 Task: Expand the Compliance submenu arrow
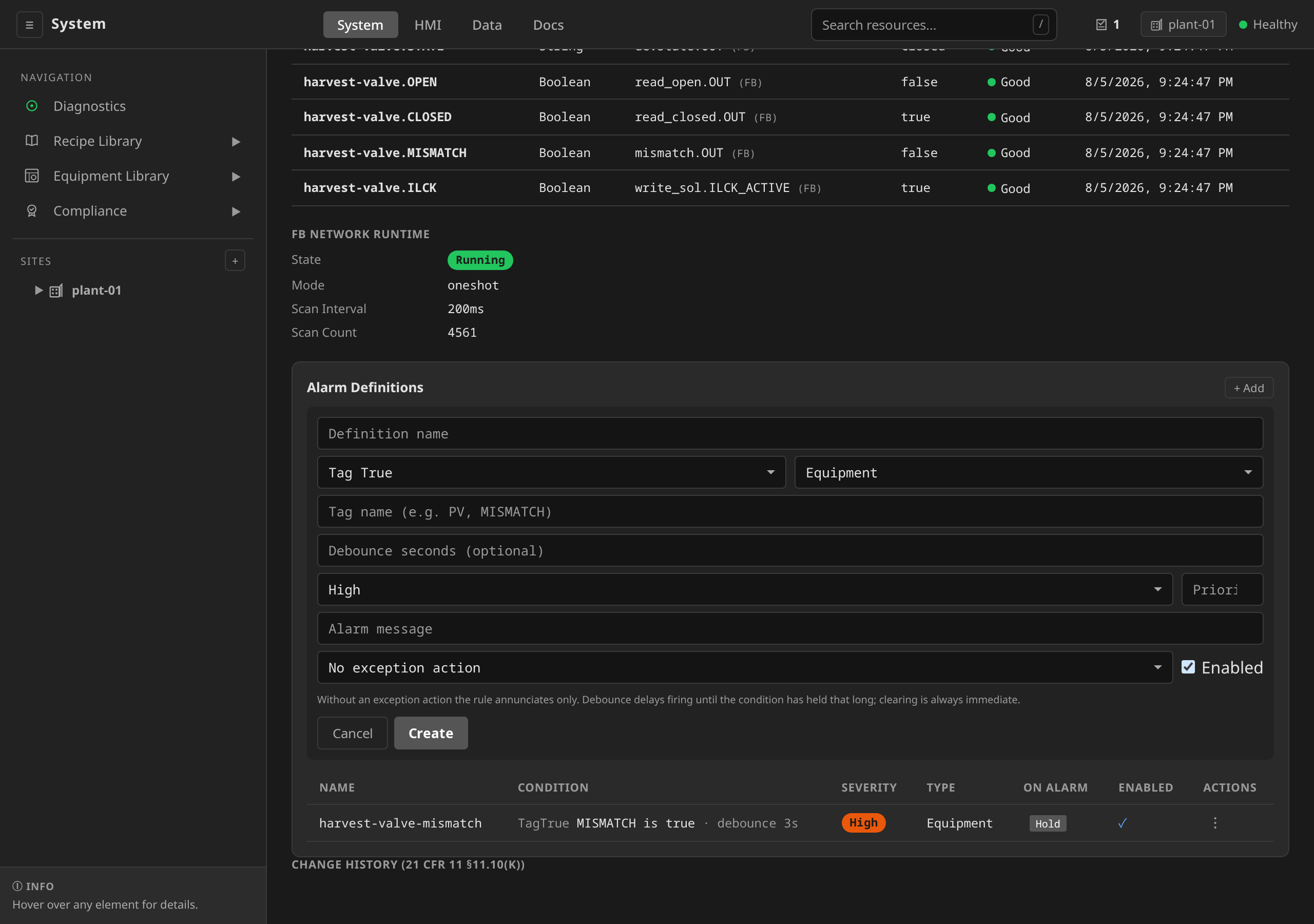click(236, 211)
